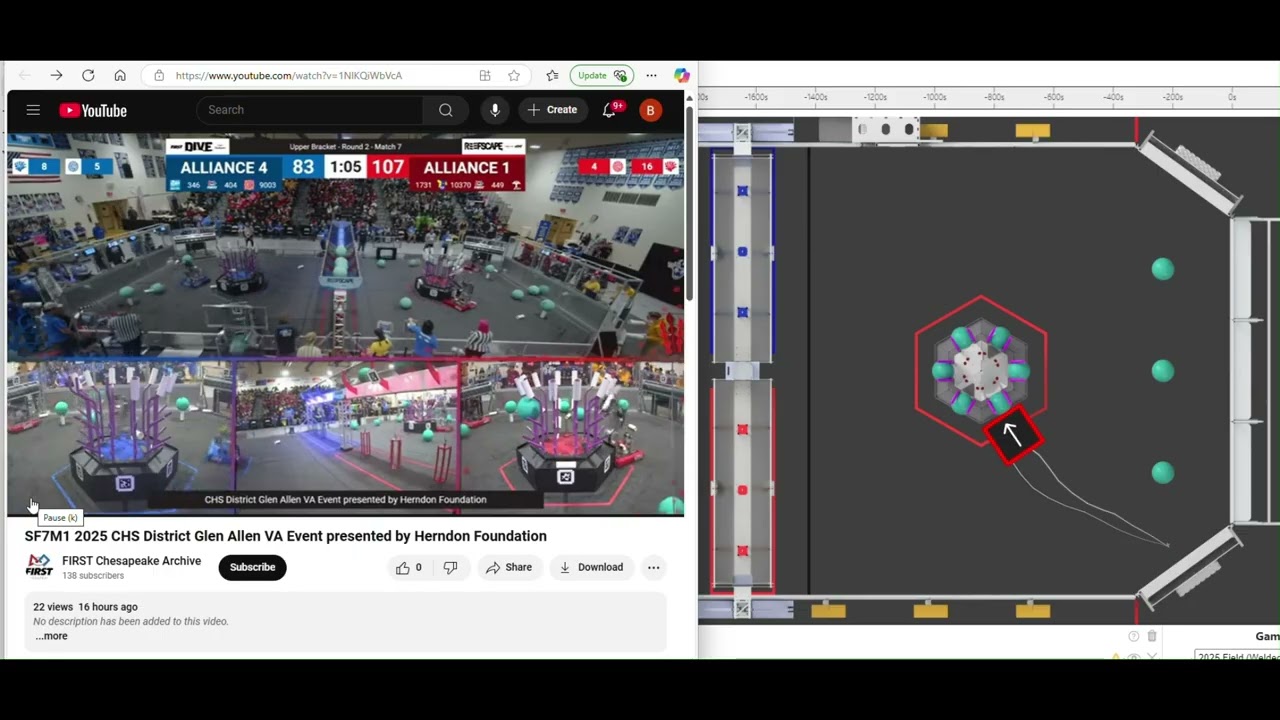Share the video
This screenshot has width=1280, height=720.
(509, 567)
